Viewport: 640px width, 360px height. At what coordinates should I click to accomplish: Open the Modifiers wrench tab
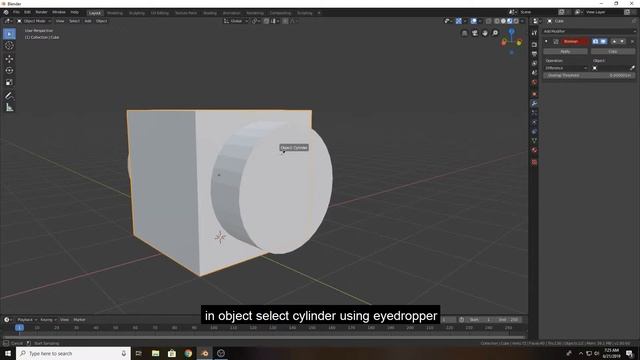tap(534, 104)
